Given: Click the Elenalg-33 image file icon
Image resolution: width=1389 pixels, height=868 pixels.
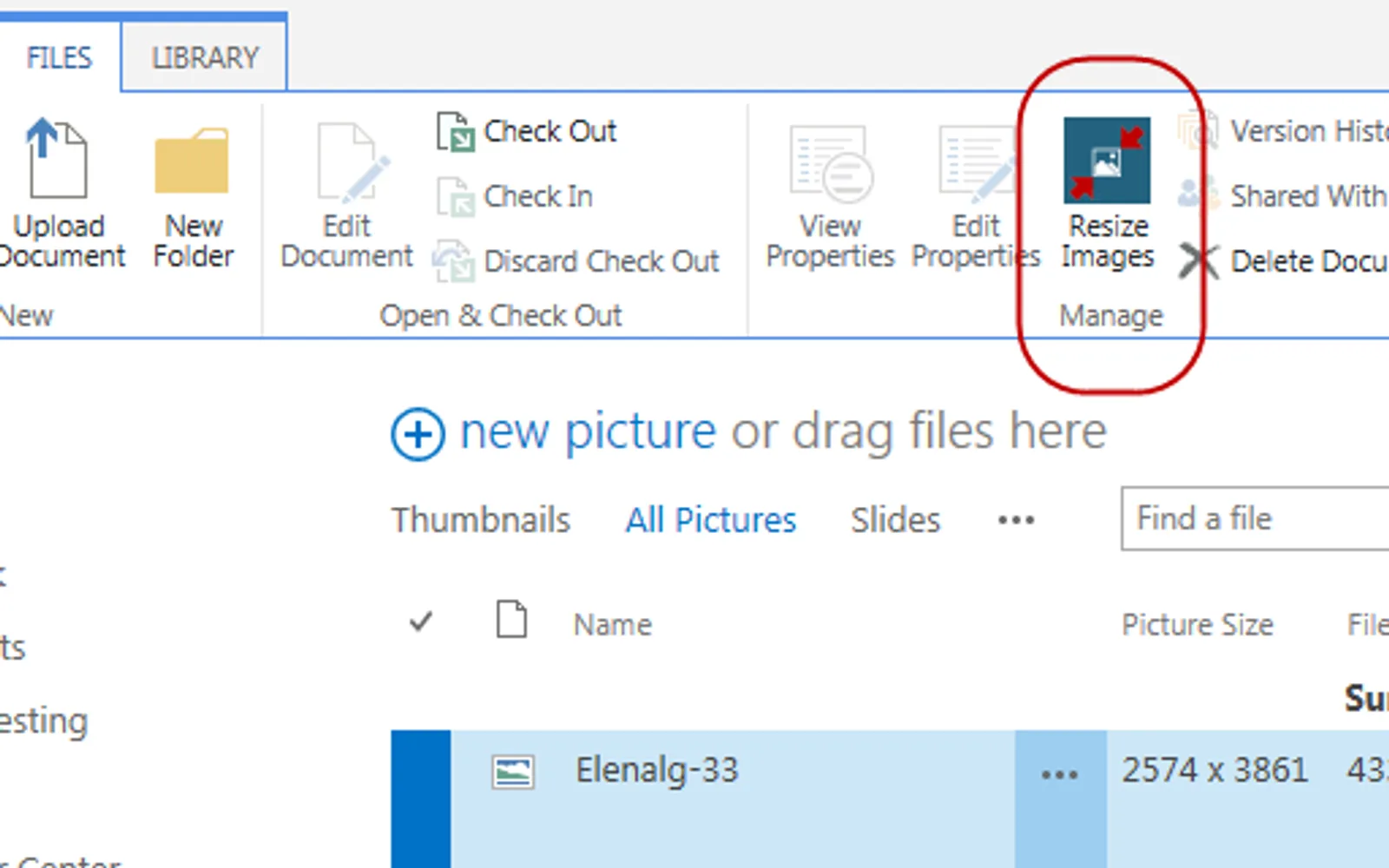Looking at the screenshot, I should pyautogui.click(x=513, y=772).
